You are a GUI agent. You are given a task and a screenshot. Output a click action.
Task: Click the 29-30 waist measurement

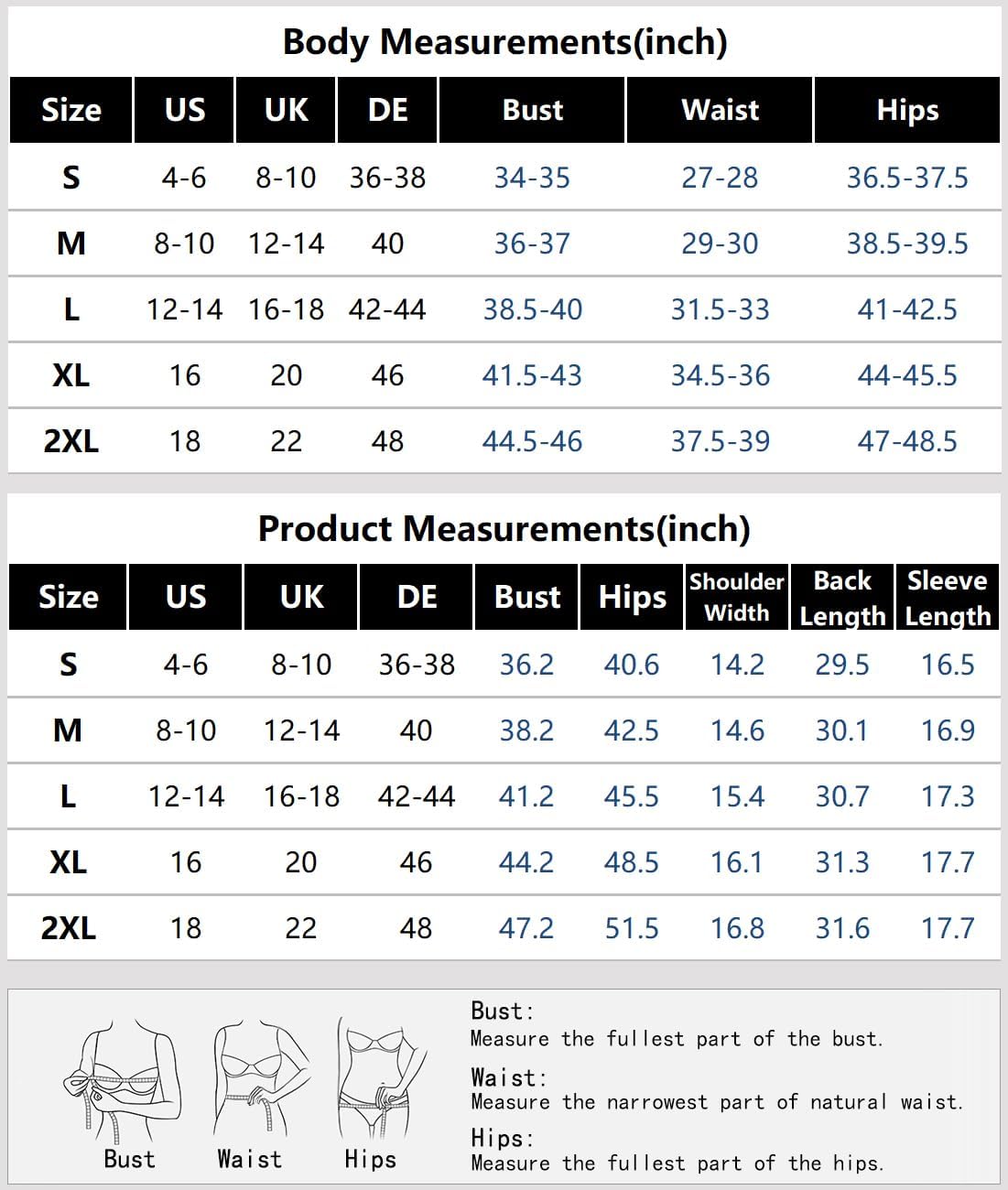[720, 243]
